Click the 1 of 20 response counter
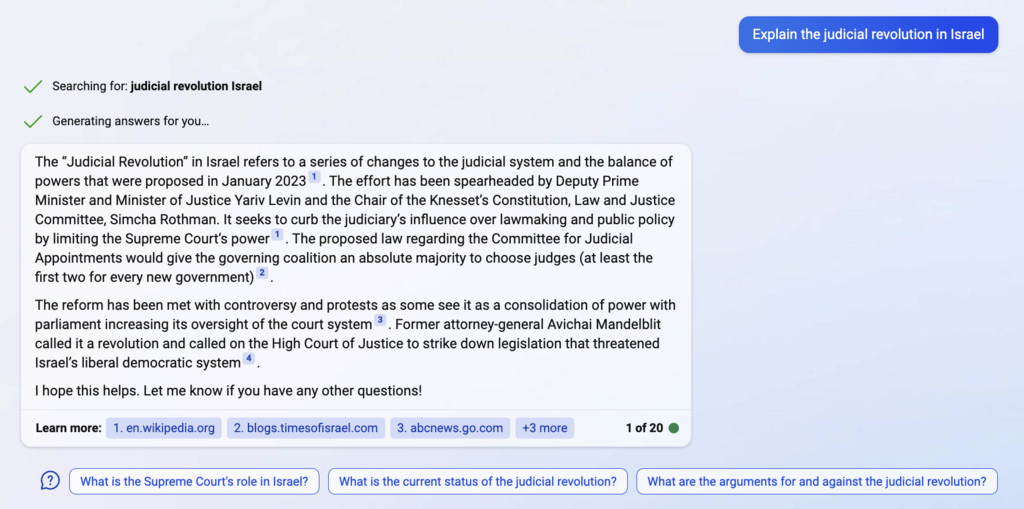 pyautogui.click(x=644, y=428)
